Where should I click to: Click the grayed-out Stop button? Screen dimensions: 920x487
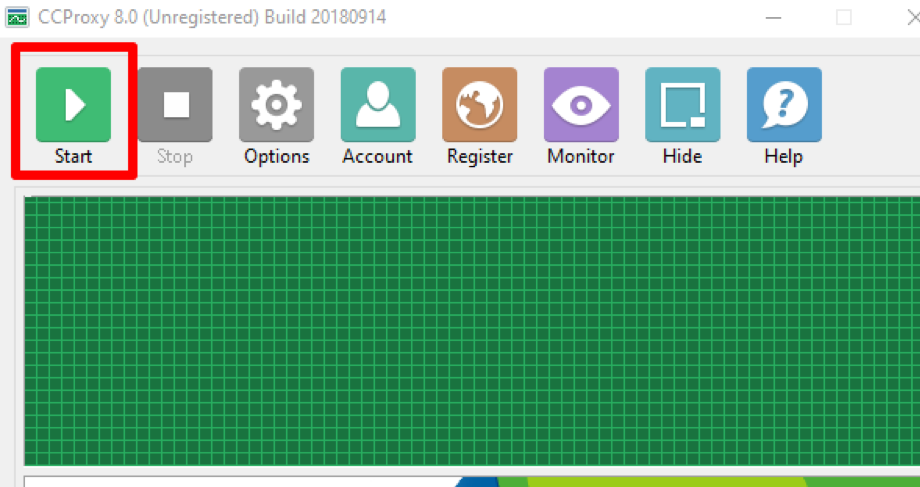[x=175, y=105]
